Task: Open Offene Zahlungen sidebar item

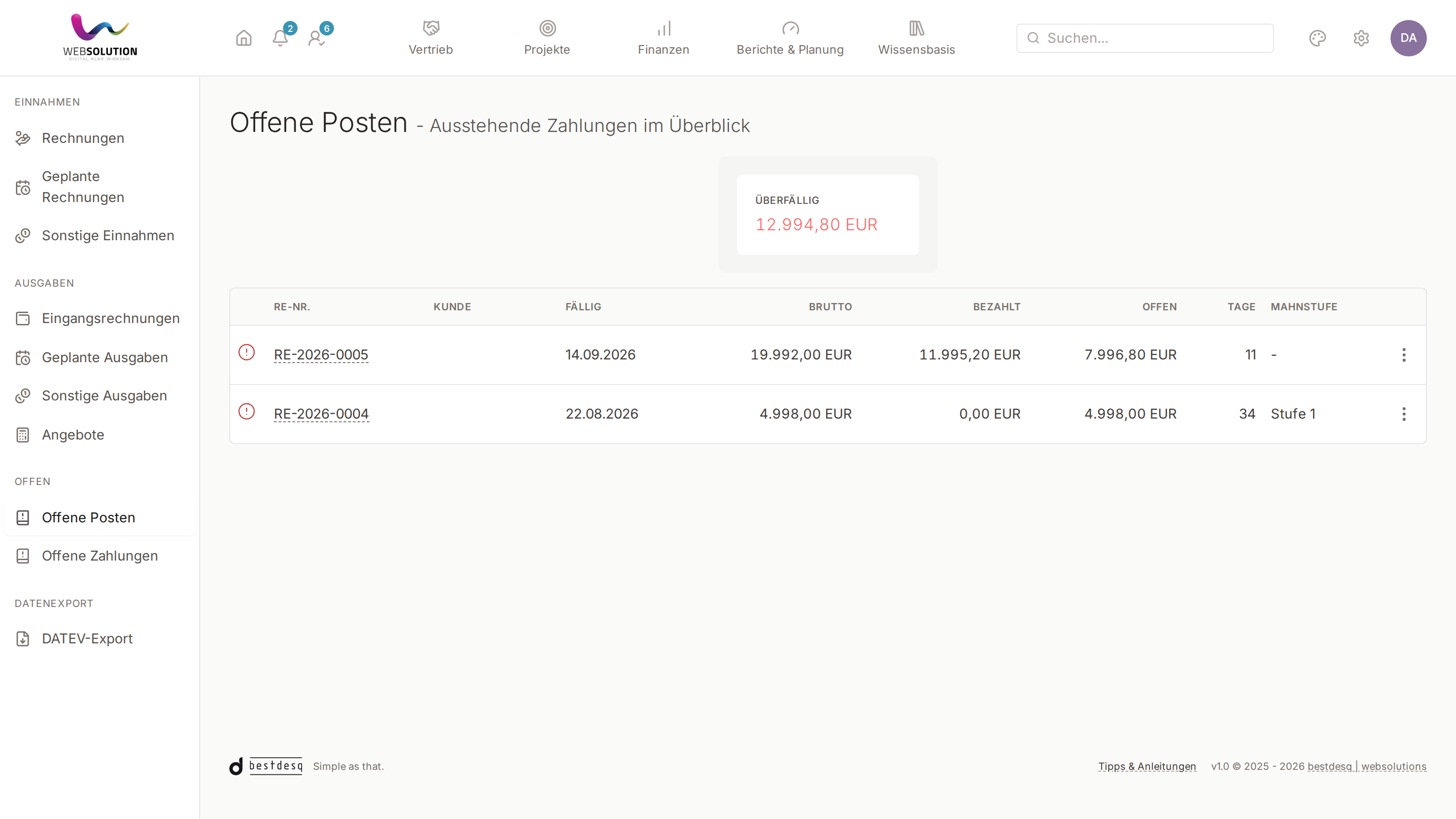Action: click(100, 556)
